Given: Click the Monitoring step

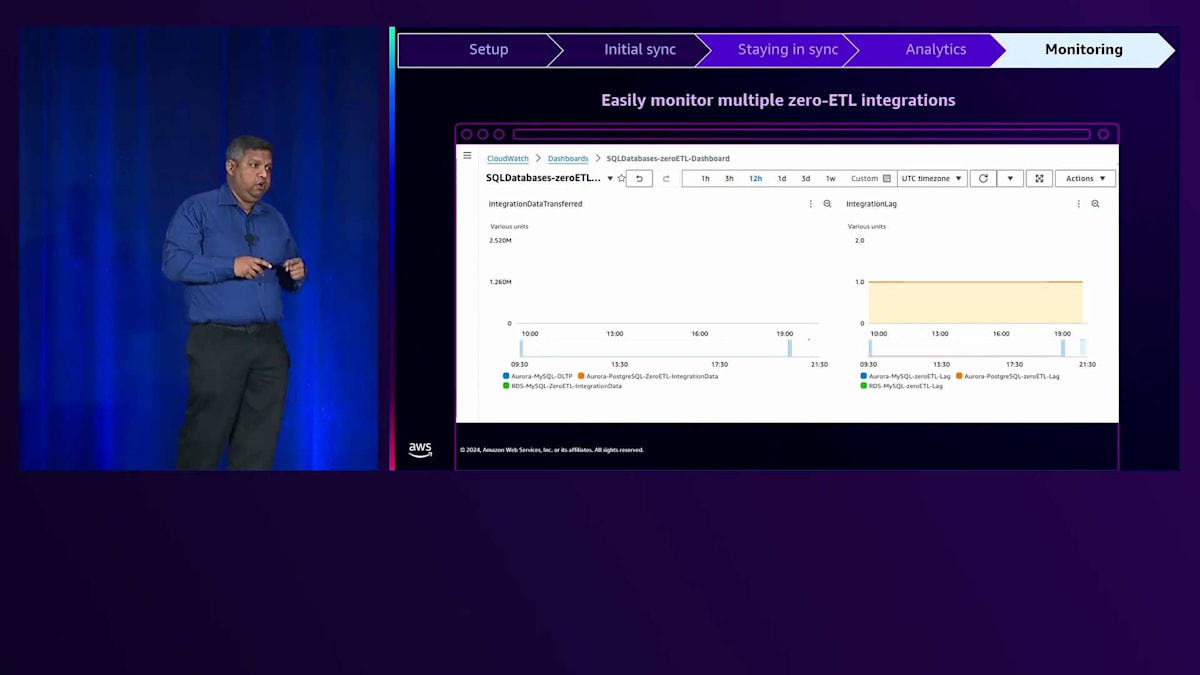Looking at the screenshot, I should coord(1084,50).
